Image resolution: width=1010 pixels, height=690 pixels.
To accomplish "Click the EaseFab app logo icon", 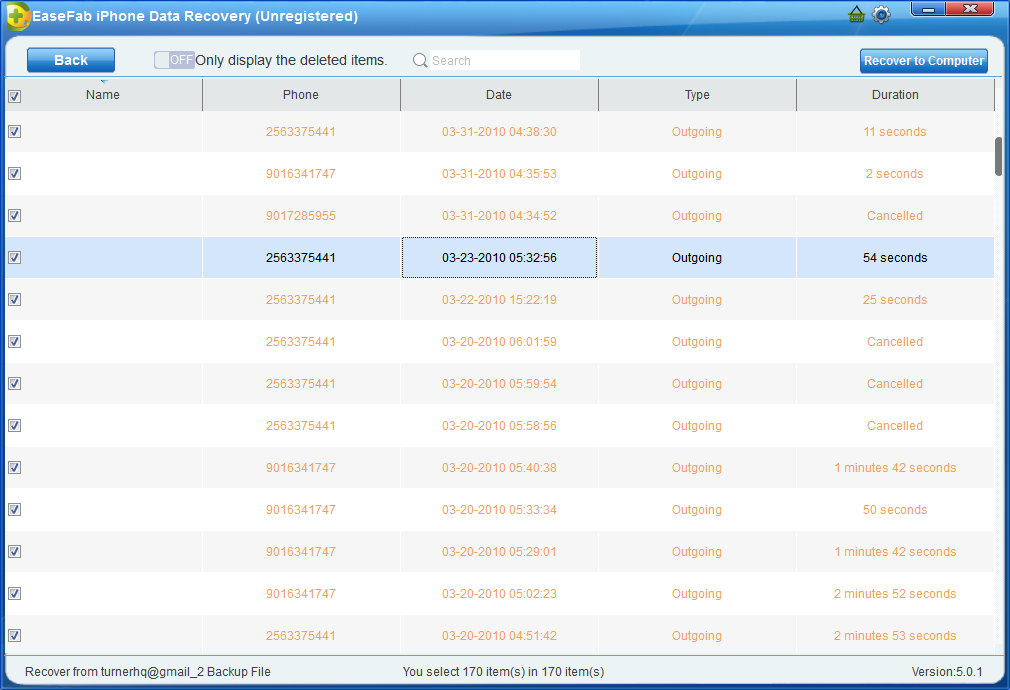I will 17,16.
